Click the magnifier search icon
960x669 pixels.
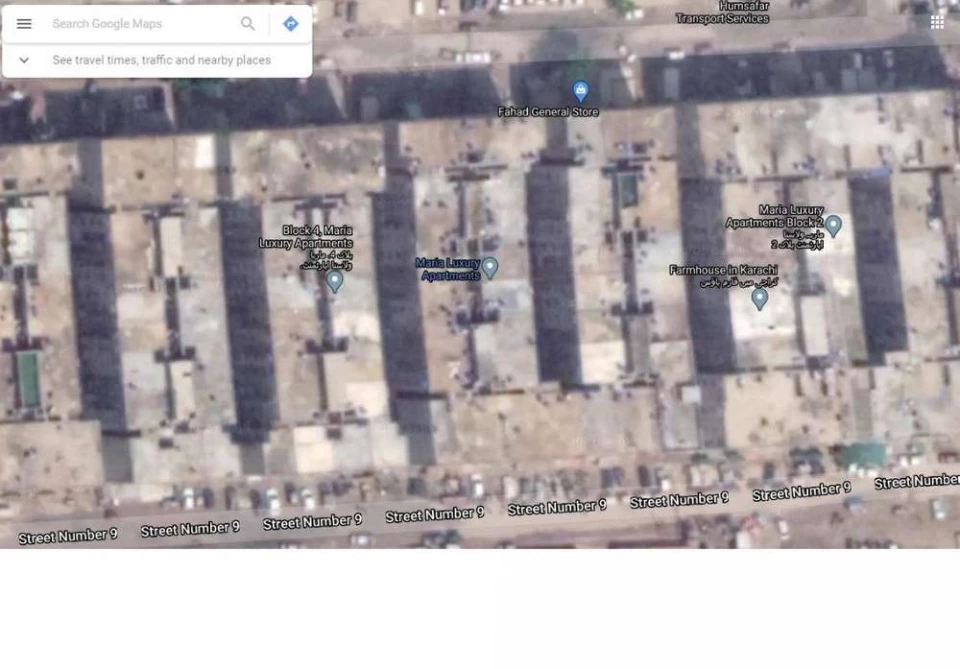click(248, 24)
